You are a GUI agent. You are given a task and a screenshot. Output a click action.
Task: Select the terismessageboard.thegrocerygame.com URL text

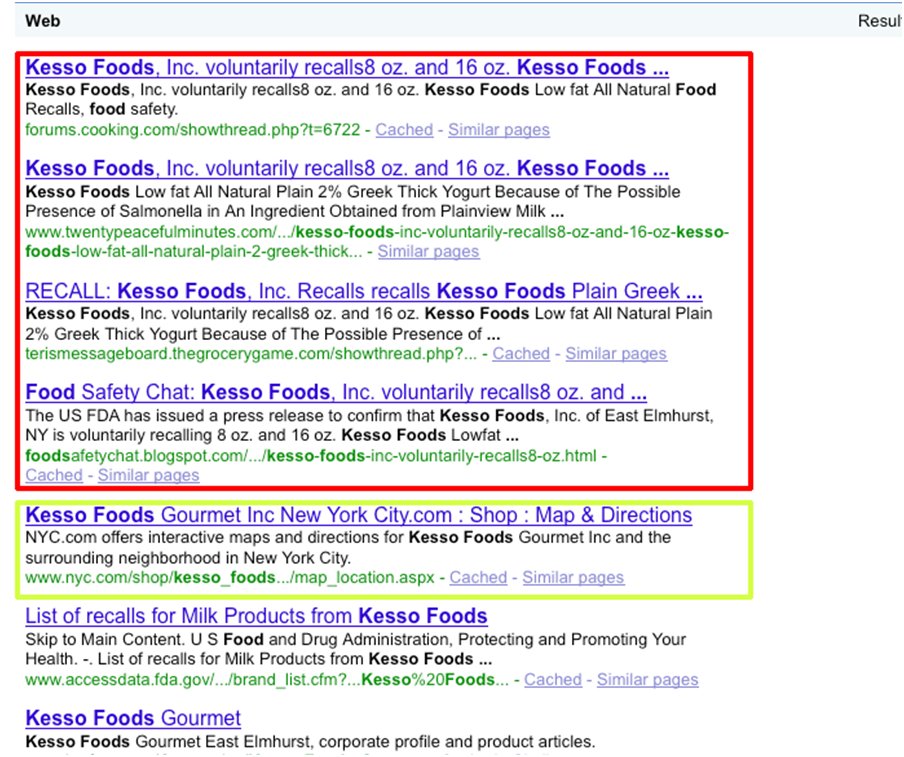coord(251,353)
